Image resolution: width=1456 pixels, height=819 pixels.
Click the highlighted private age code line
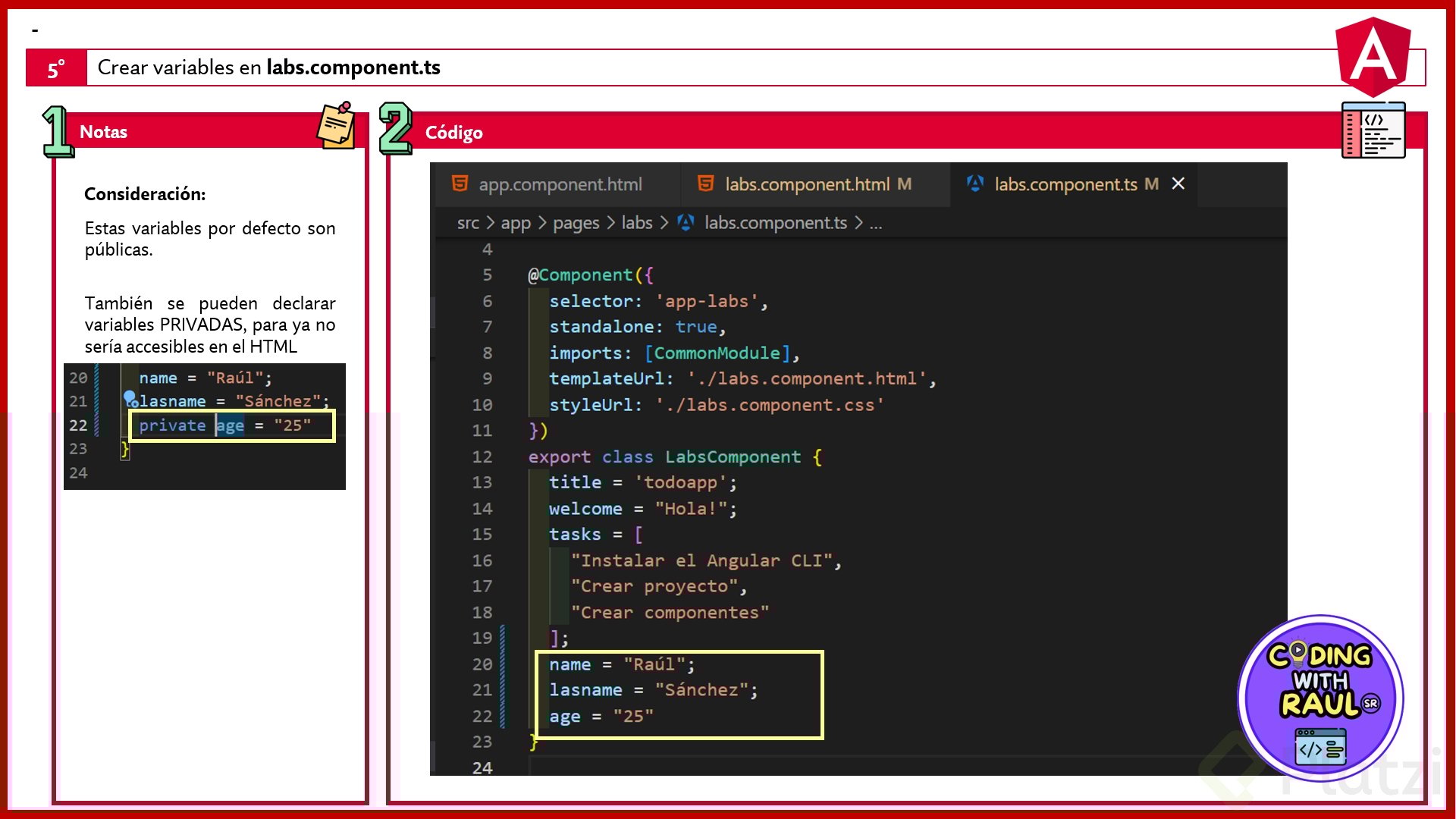[x=231, y=425]
